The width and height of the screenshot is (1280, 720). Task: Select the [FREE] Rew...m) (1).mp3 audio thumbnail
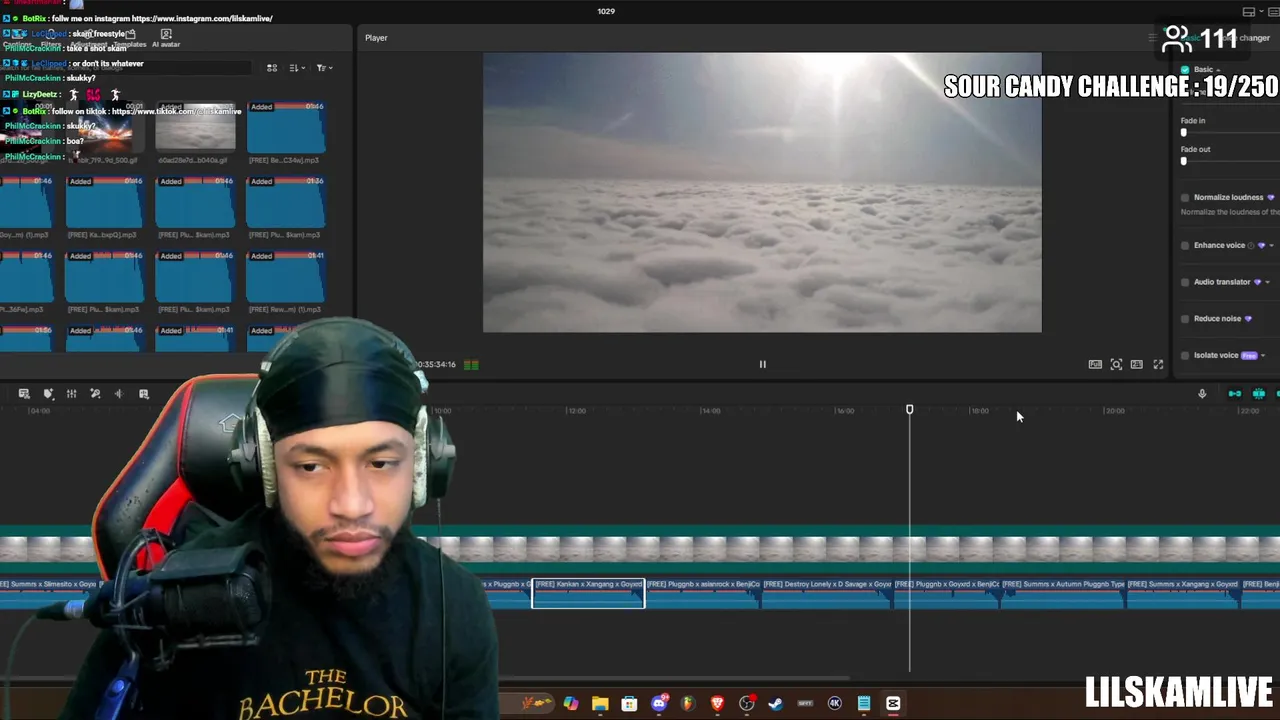point(285,275)
